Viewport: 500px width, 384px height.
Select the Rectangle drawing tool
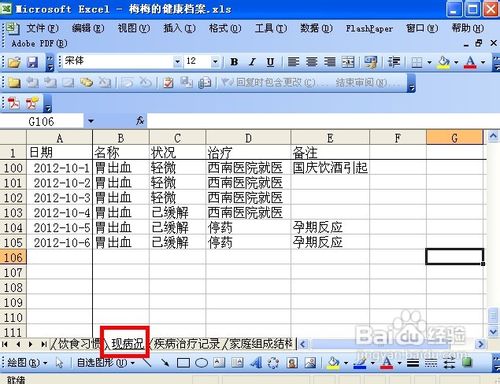[x=183, y=363]
